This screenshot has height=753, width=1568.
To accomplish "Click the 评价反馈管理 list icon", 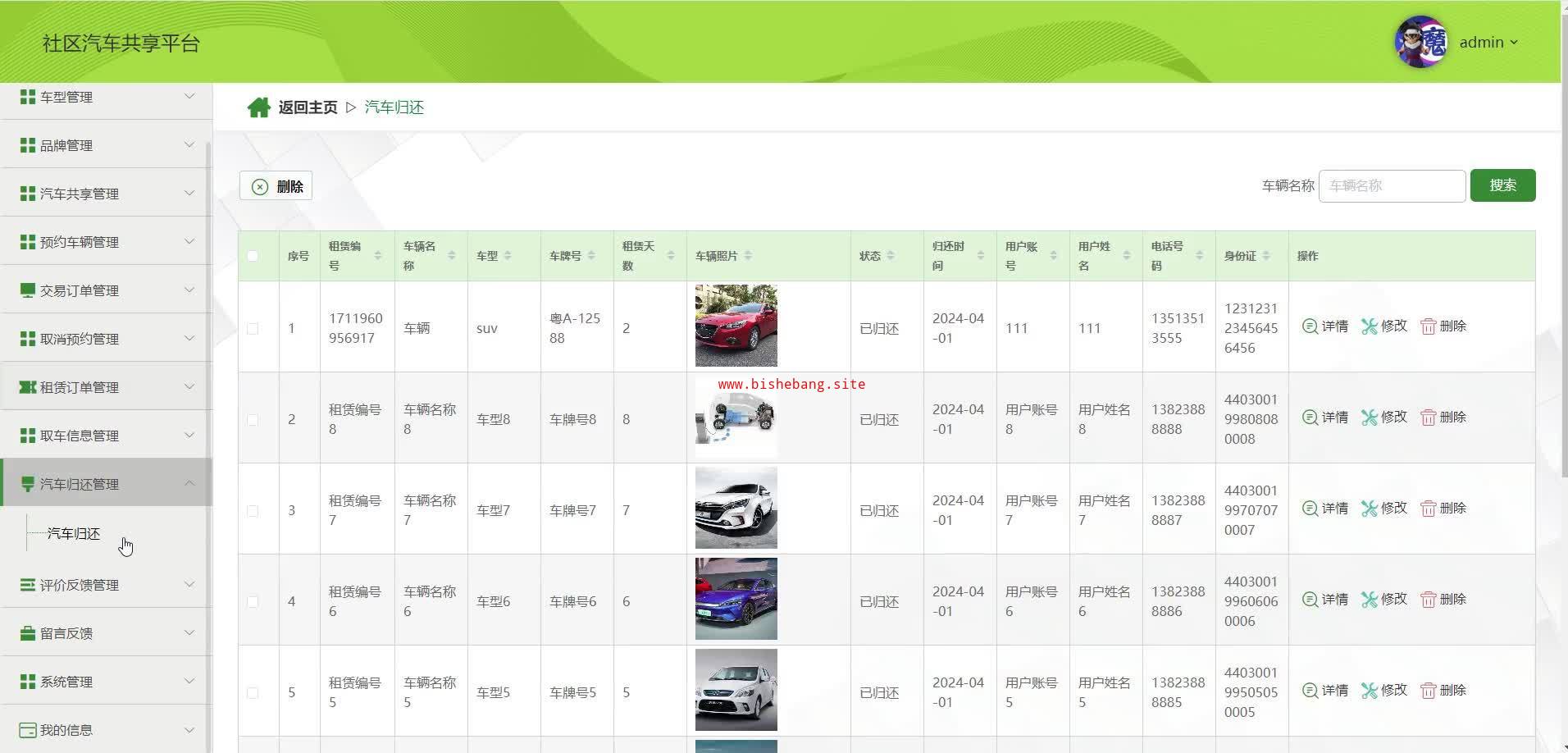I will click(x=28, y=585).
